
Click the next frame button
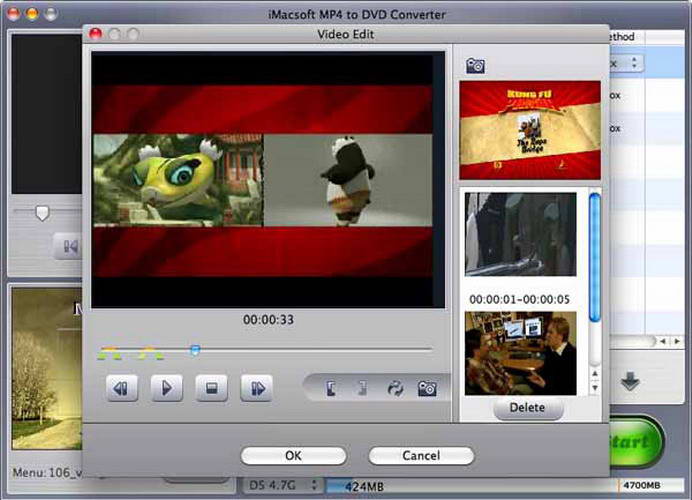click(257, 388)
